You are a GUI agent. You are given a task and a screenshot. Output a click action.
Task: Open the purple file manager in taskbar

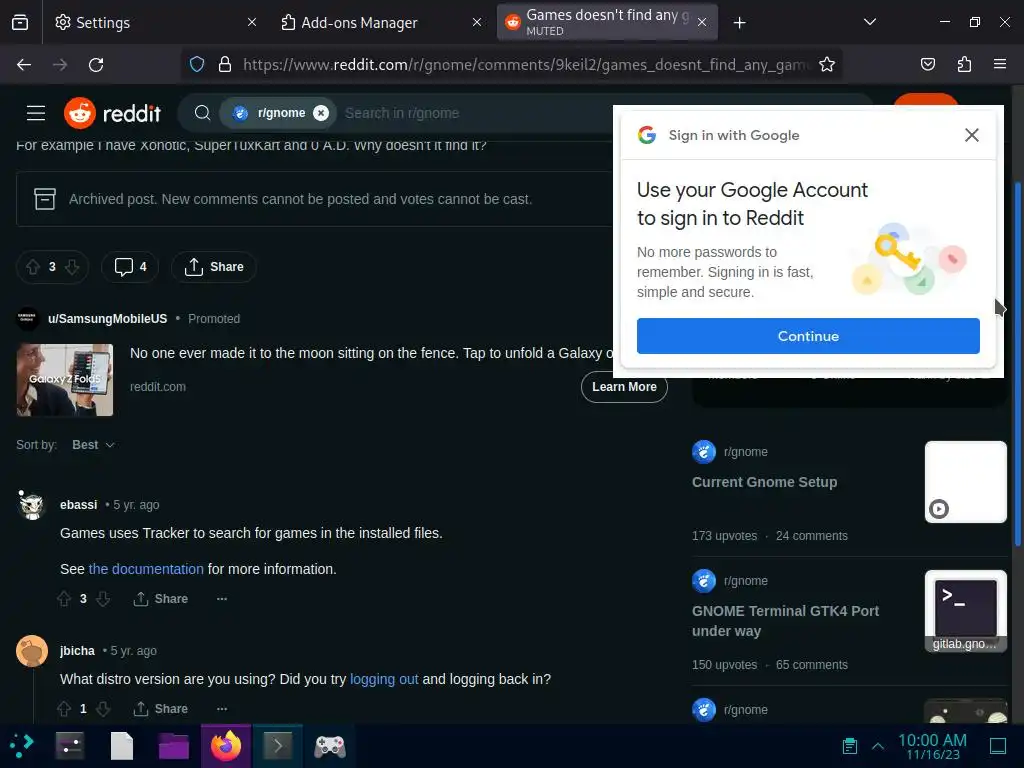click(x=173, y=746)
